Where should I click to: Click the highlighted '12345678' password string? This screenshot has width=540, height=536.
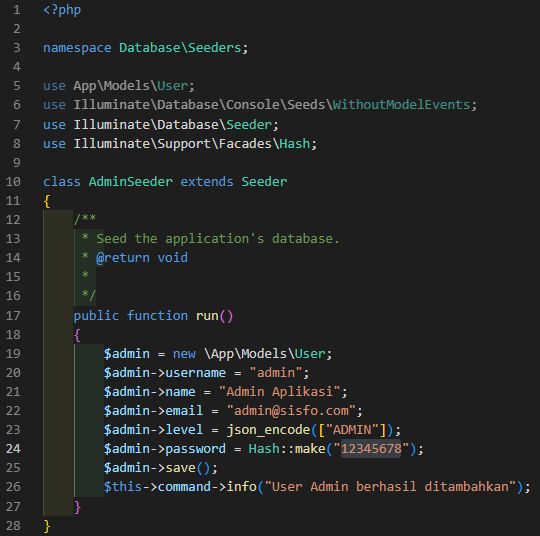click(371, 449)
